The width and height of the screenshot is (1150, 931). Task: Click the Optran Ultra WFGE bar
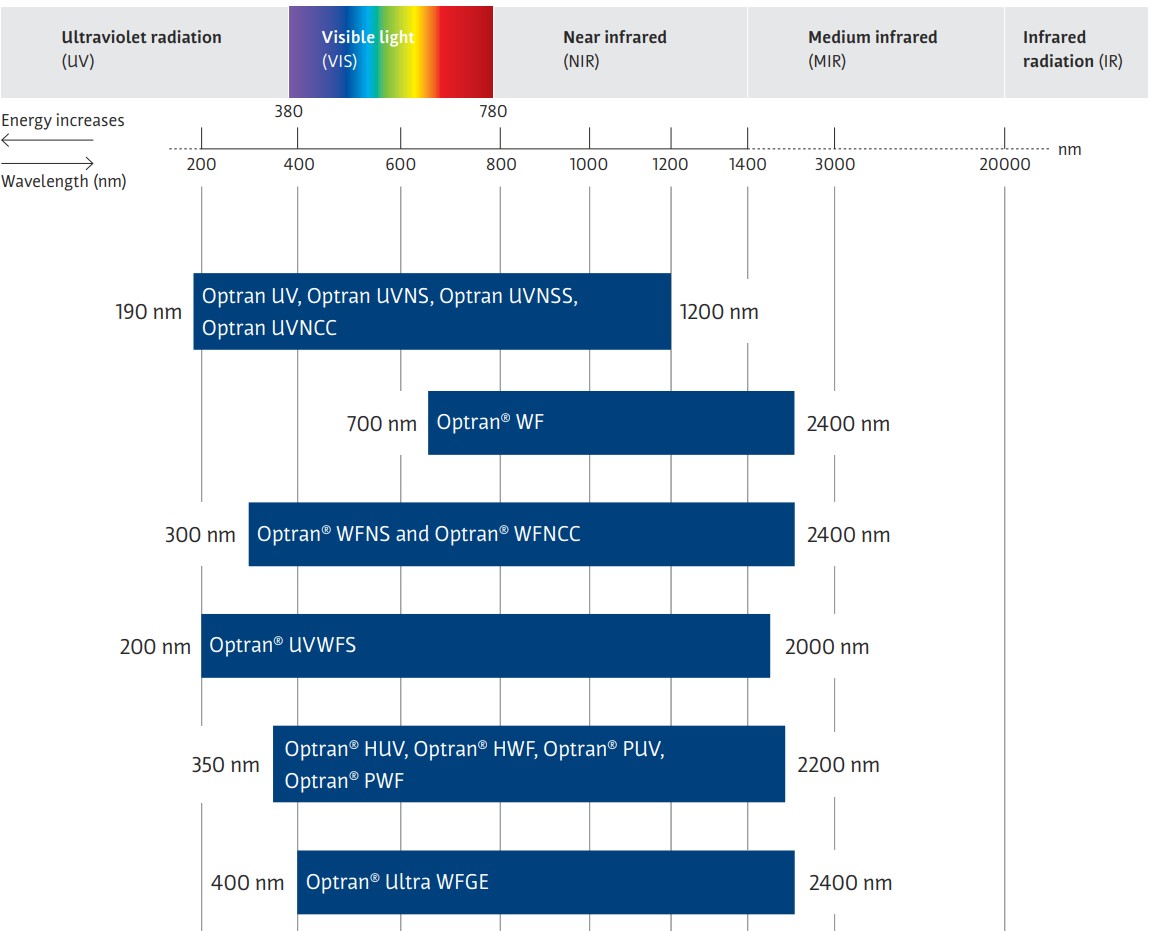coord(545,883)
